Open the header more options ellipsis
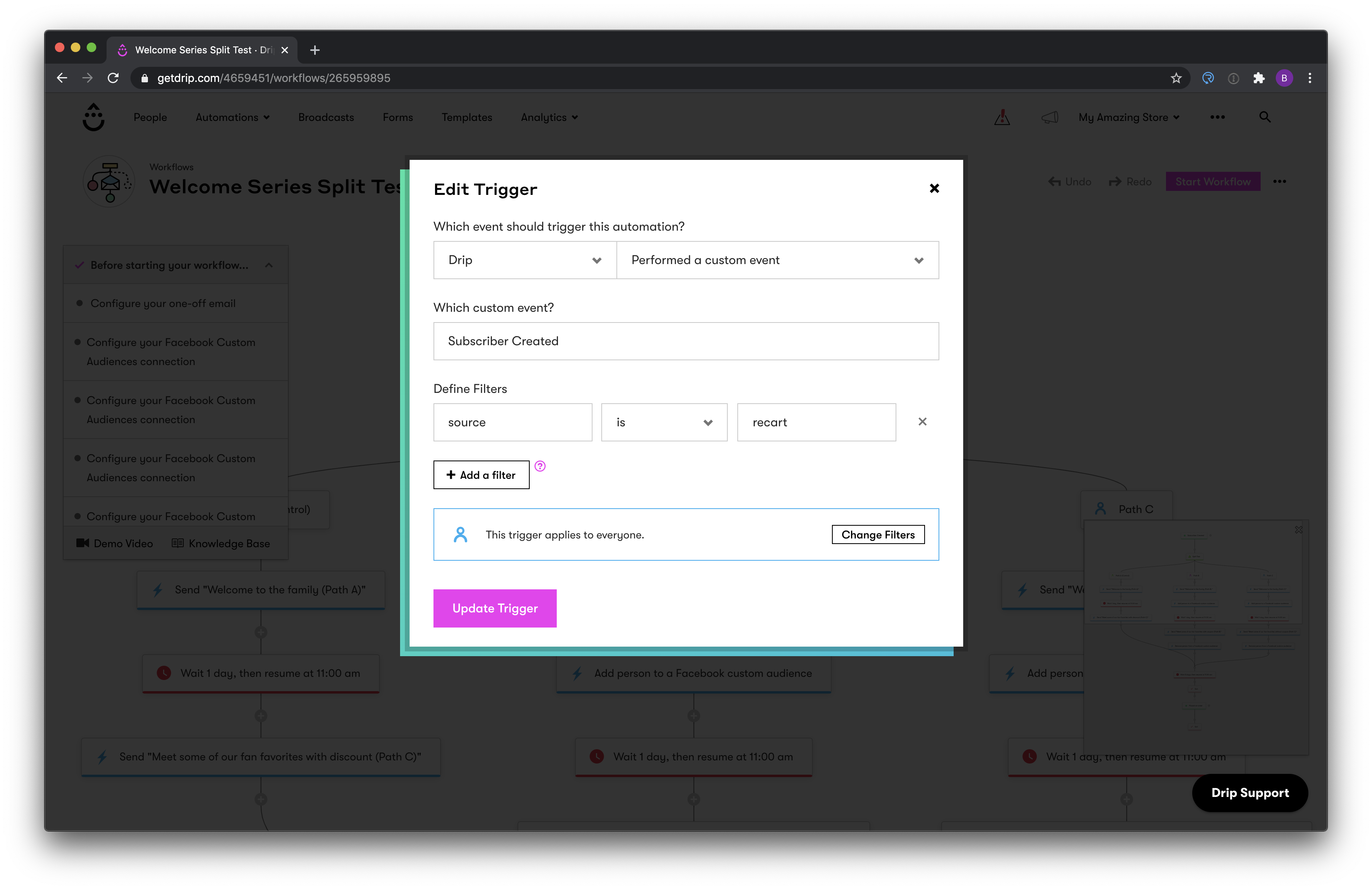 1217,117
